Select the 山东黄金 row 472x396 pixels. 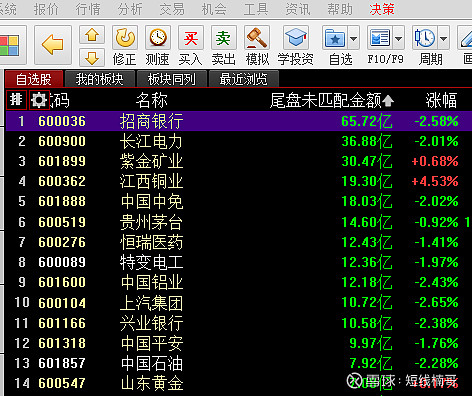coord(239,383)
